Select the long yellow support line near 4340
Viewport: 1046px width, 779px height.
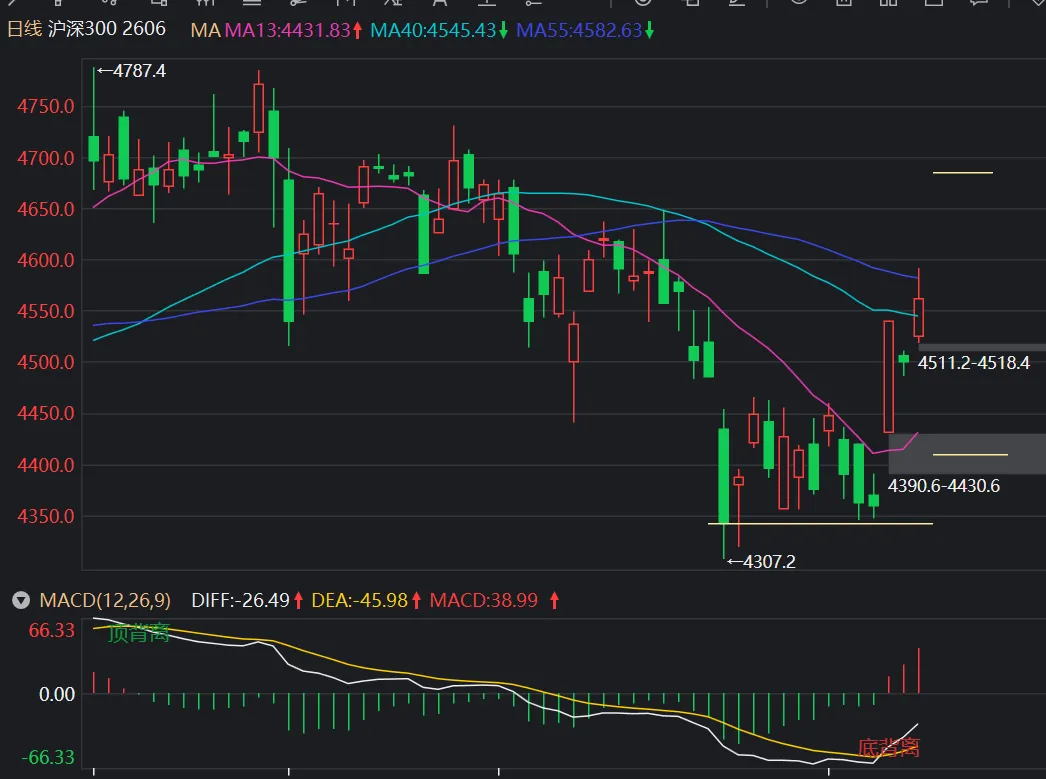[821, 524]
